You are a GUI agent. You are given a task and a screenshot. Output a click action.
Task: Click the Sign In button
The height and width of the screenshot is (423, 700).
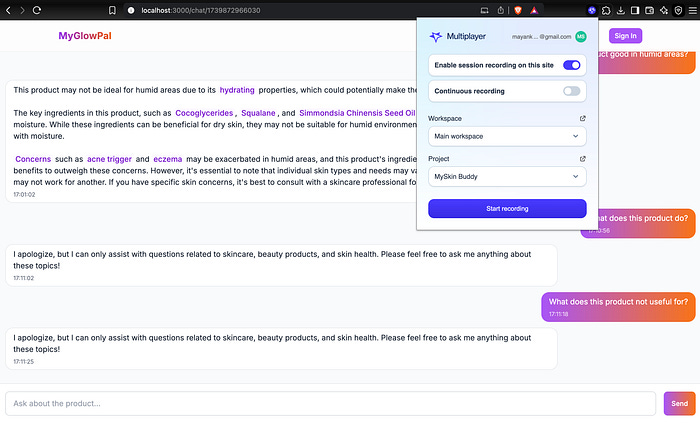(625, 36)
